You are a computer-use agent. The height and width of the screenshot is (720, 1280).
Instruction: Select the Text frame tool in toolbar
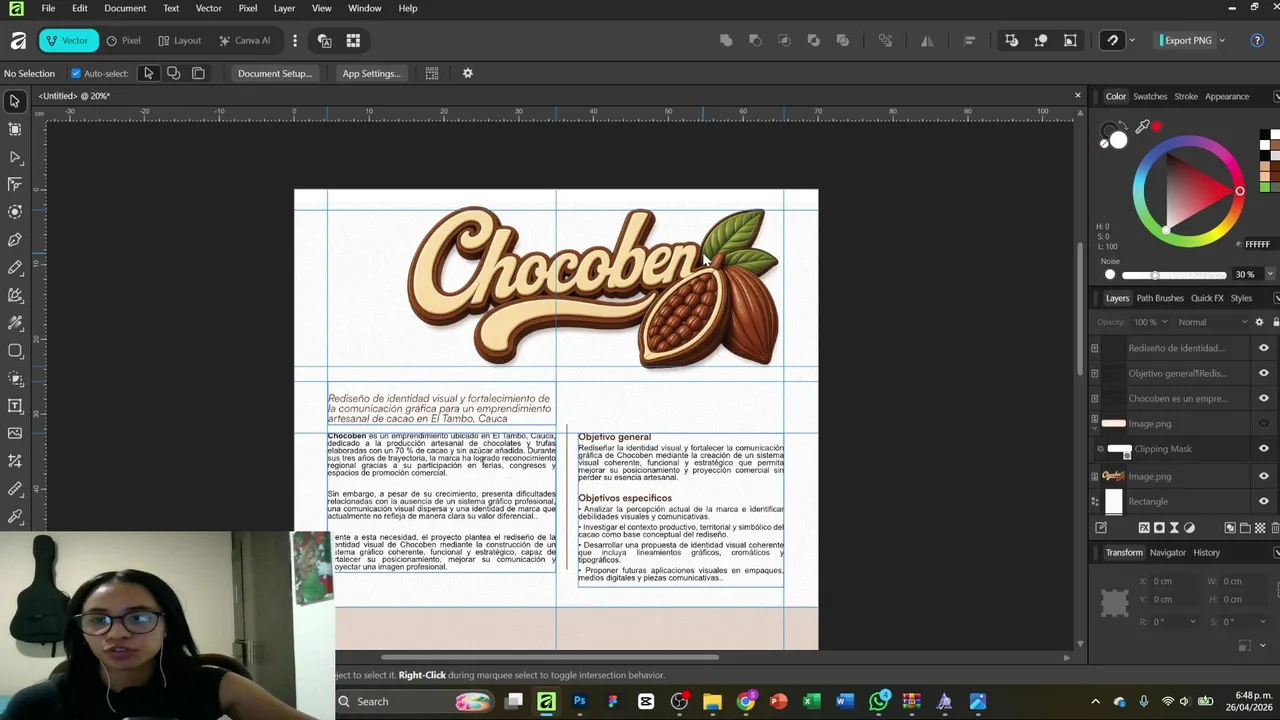coord(15,406)
